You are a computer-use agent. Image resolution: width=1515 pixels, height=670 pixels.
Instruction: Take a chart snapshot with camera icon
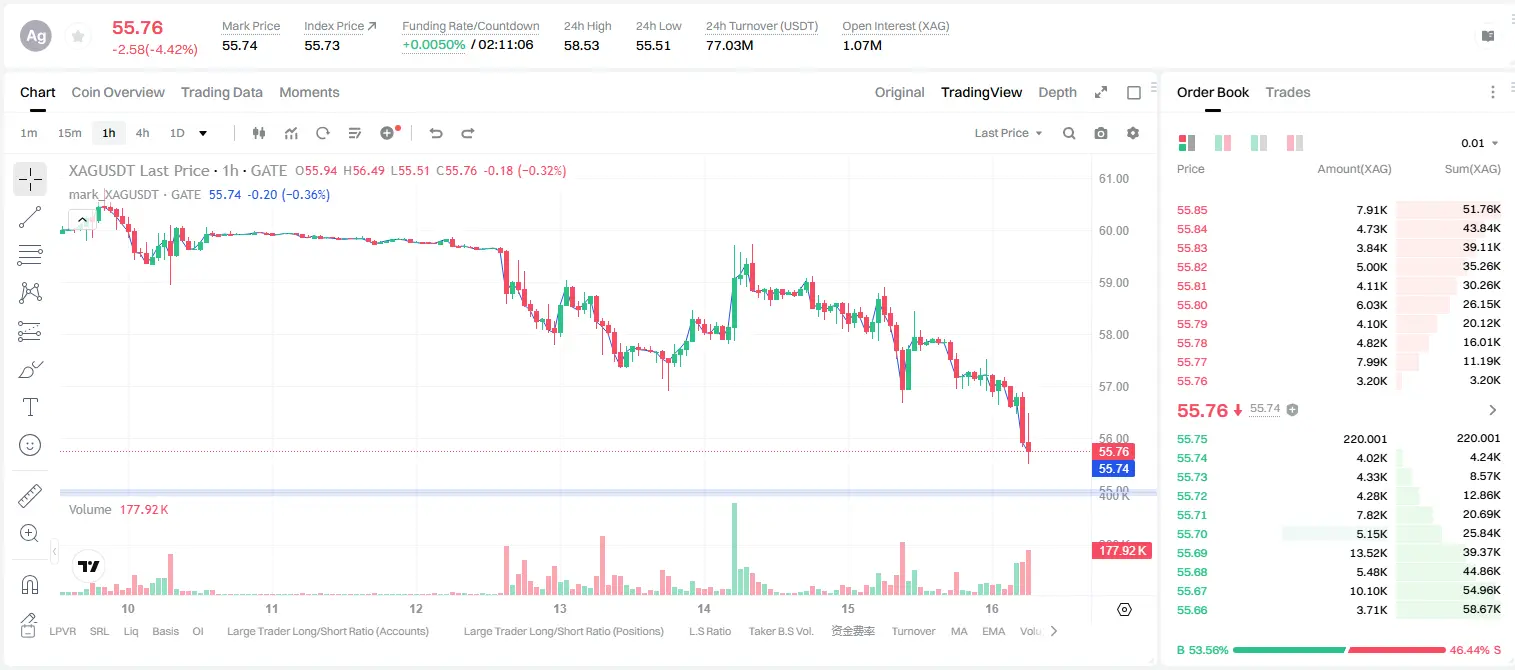point(1101,133)
